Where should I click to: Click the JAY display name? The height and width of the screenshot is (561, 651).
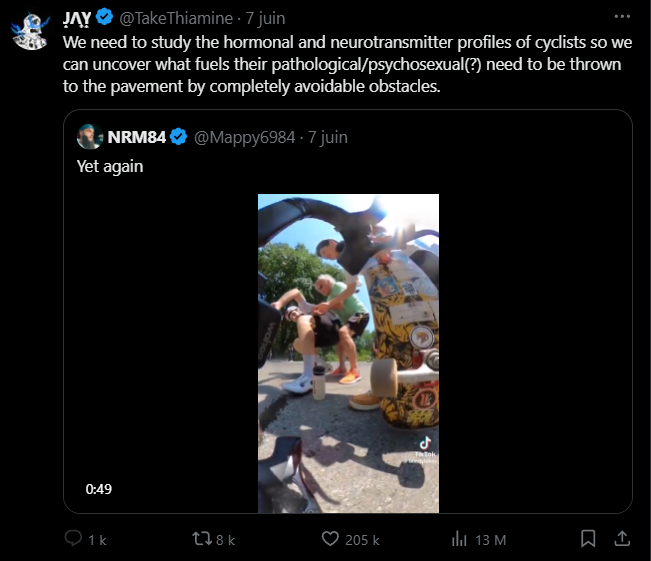click(77, 18)
